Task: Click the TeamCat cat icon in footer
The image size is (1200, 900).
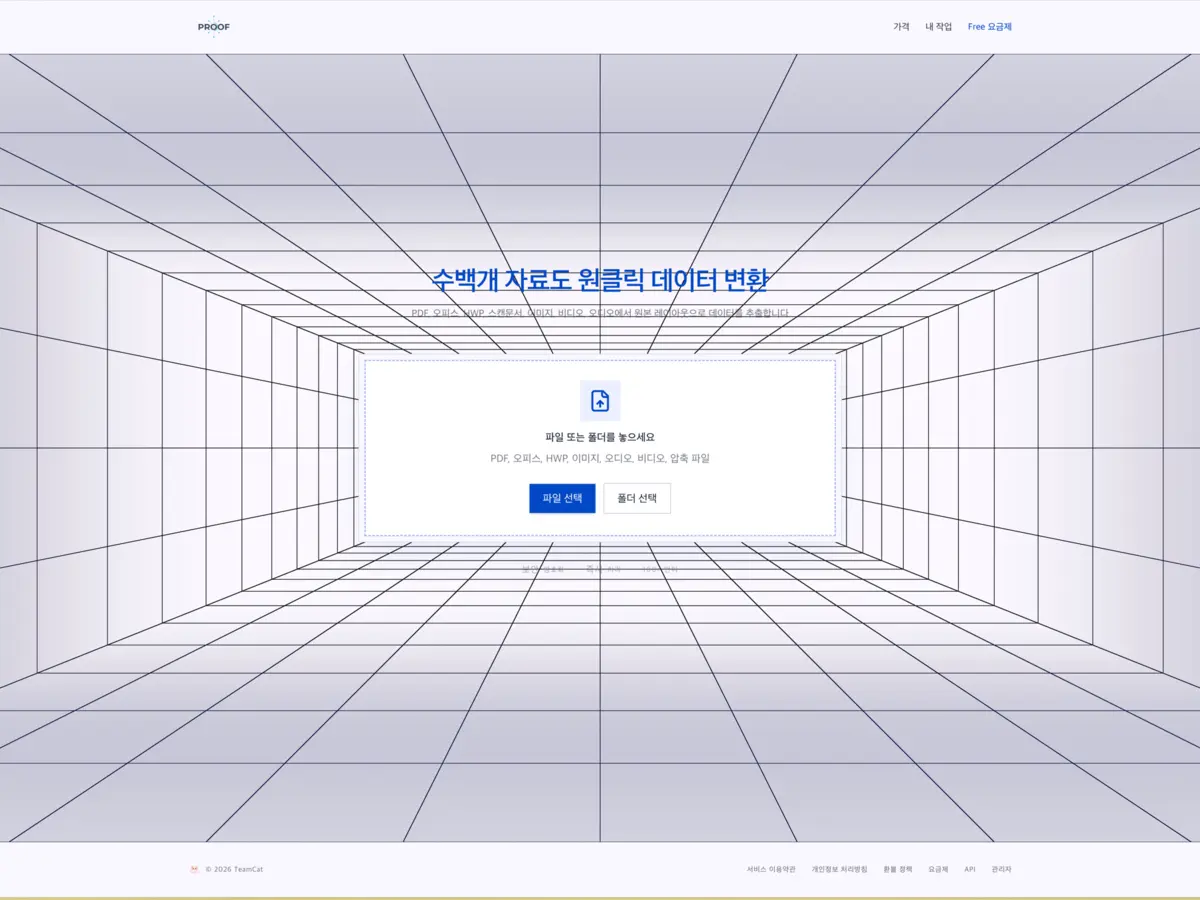Action: pyautogui.click(x=194, y=869)
